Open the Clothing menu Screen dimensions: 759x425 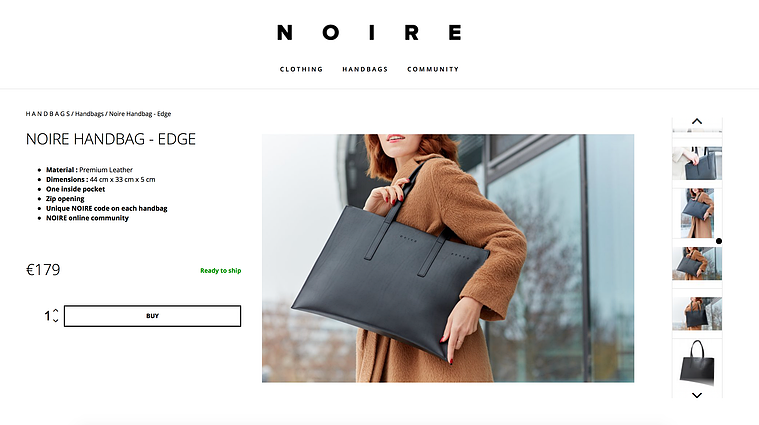pos(301,69)
